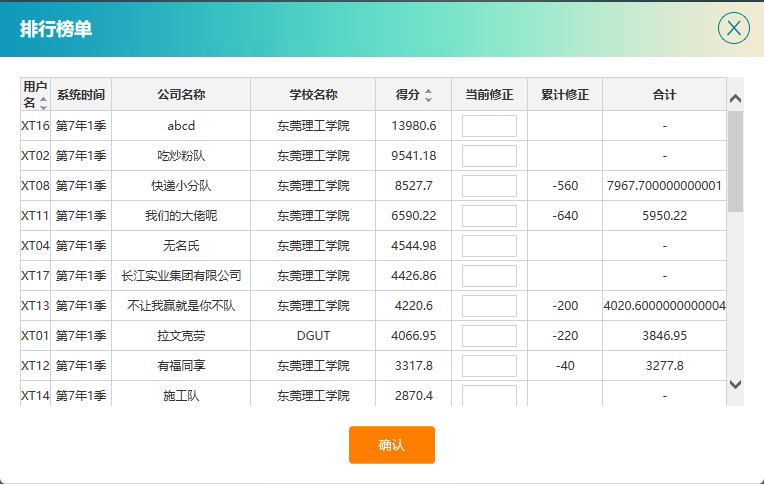
Task: Select 当前修正 box for 长江实业集团有限公司
Action: (x=489, y=276)
